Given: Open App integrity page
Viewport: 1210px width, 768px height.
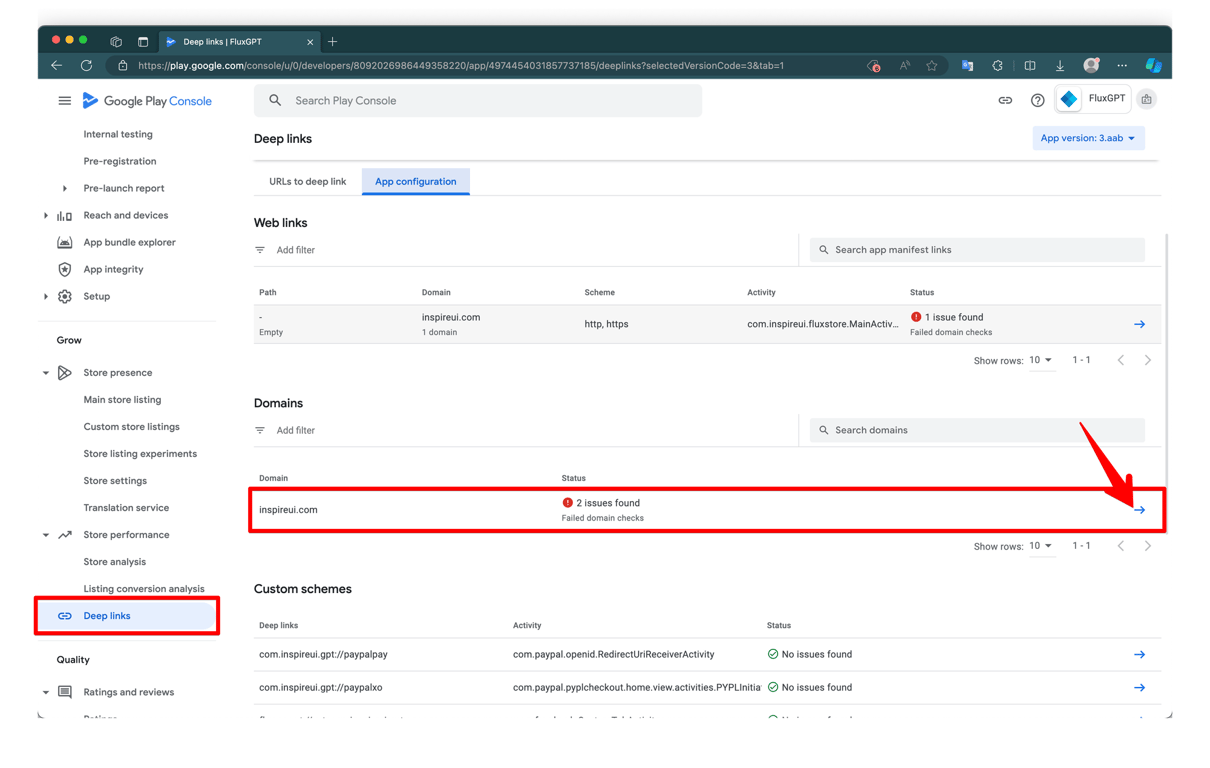Looking at the screenshot, I should (x=113, y=269).
